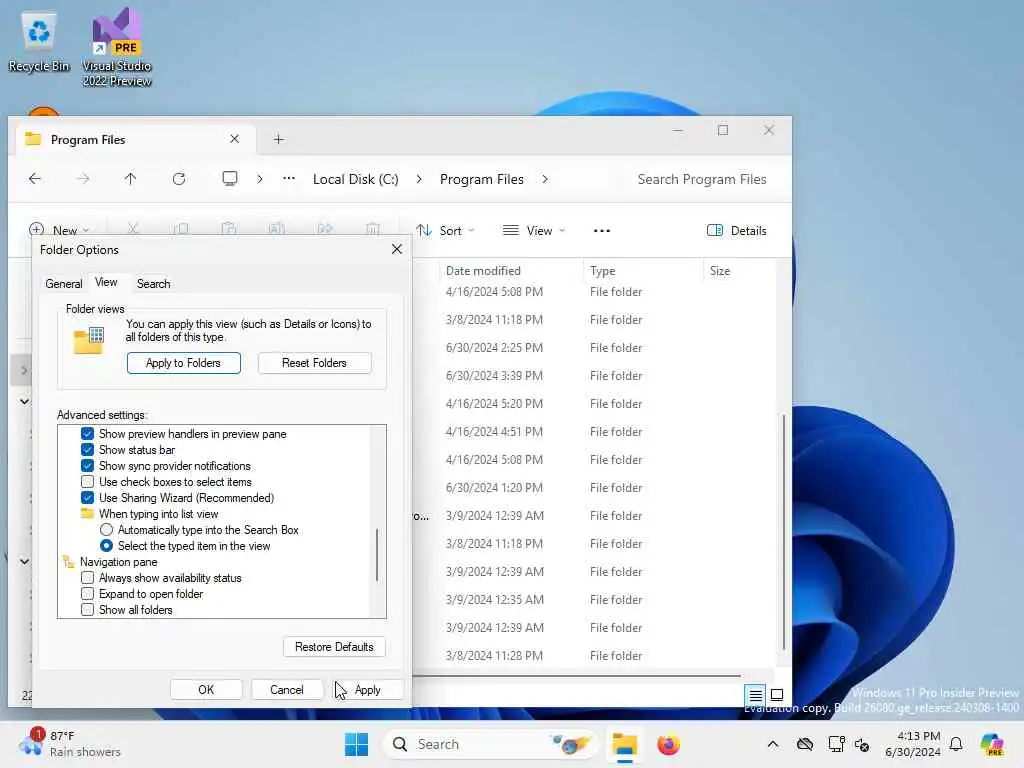Launch Firefox from the taskbar
The height and width of the screenshot is (768, 1024).
coord(668,744)
